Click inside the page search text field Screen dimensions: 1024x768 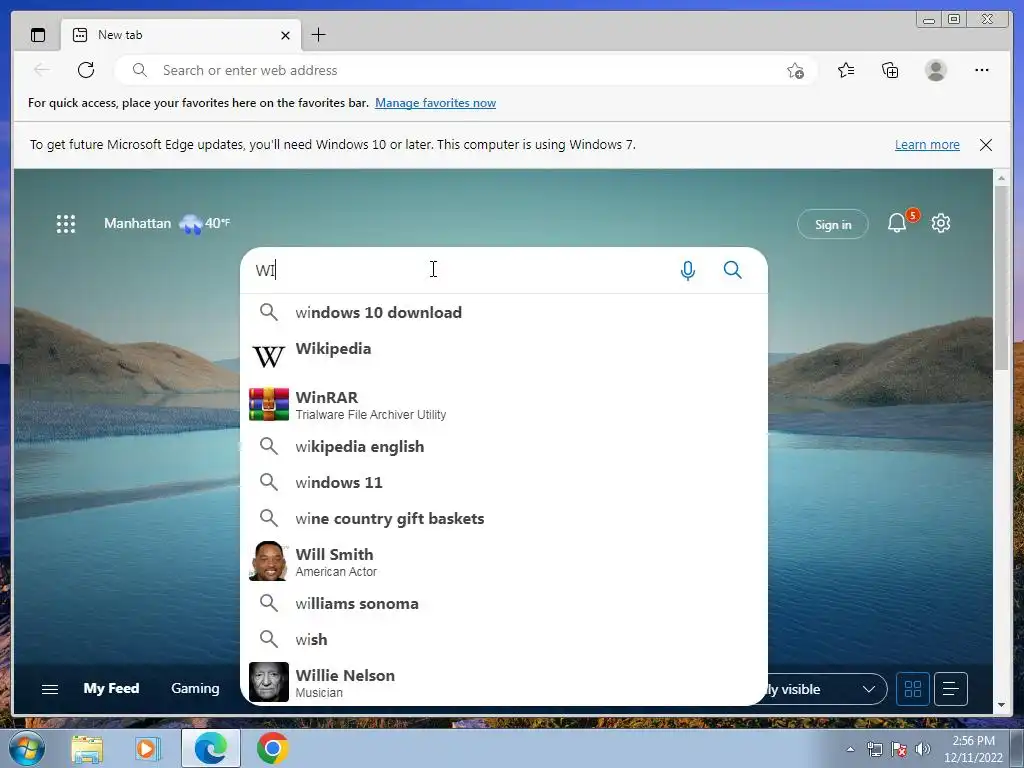(457, 270)
